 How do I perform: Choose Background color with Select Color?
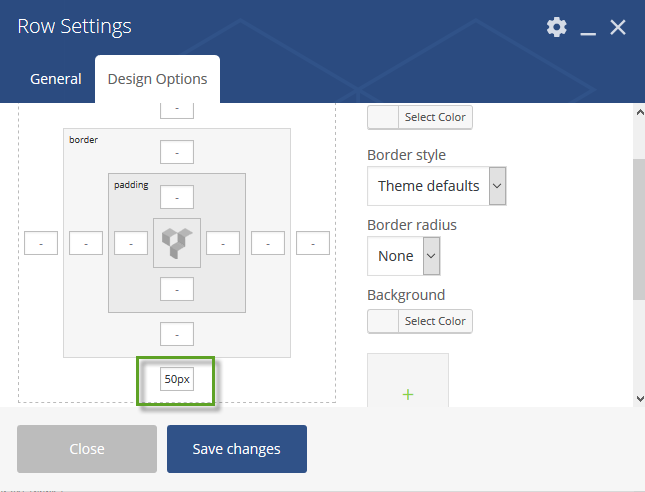point(420,321)
